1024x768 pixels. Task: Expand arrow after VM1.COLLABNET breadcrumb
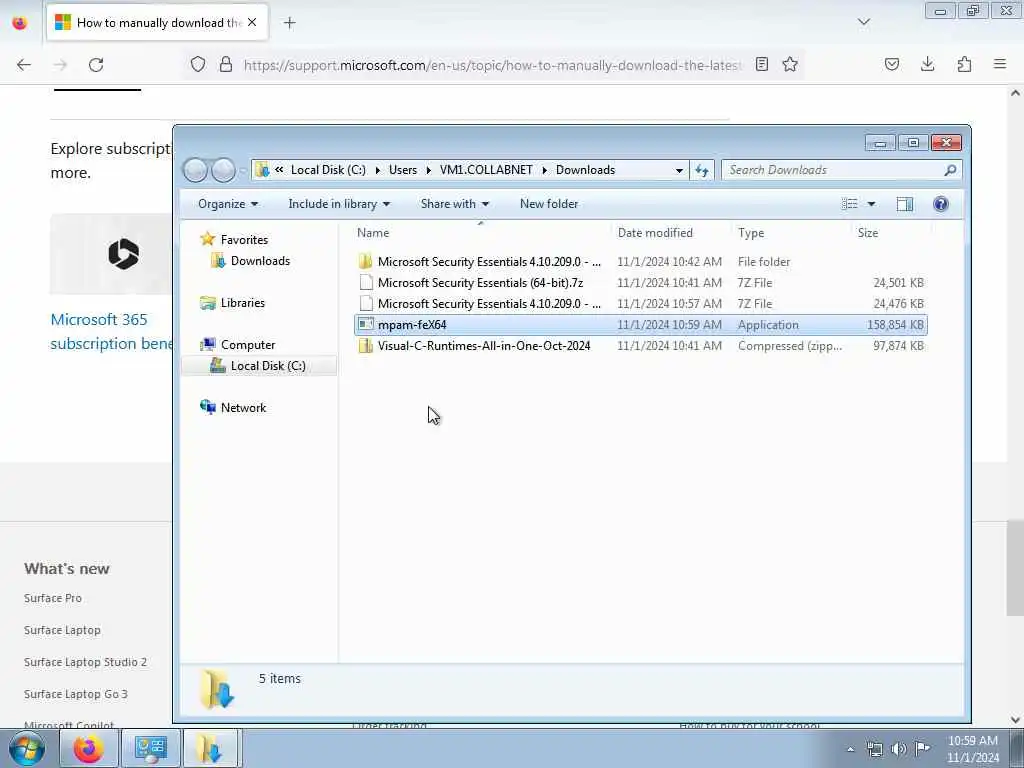click(545, 170)
